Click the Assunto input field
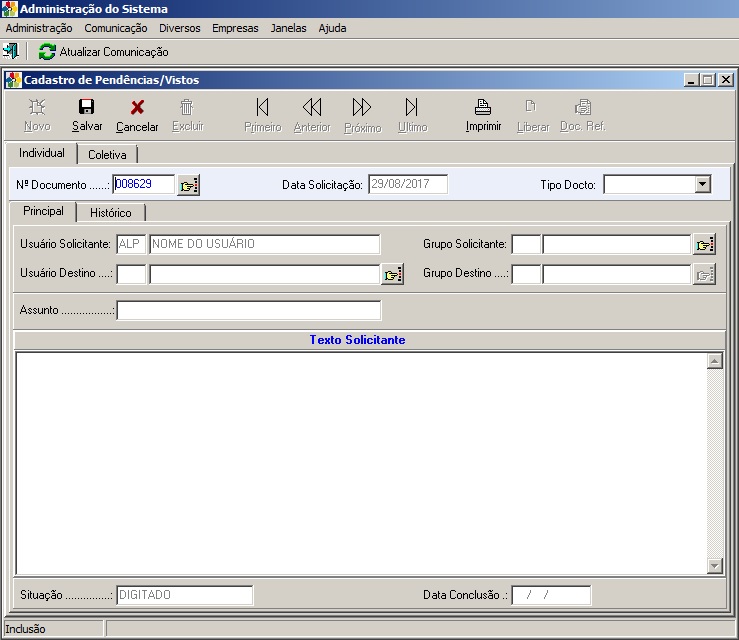 [x=248, y=311]
